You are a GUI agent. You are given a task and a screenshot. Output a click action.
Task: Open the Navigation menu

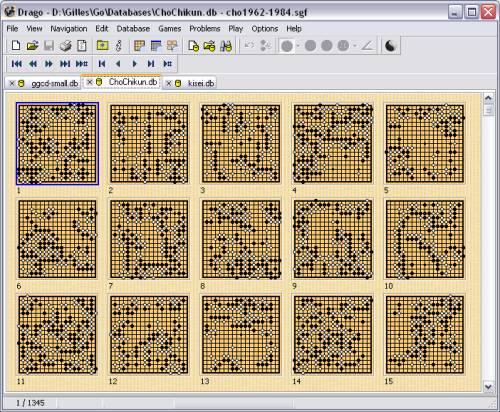click(x=69, y=29)
